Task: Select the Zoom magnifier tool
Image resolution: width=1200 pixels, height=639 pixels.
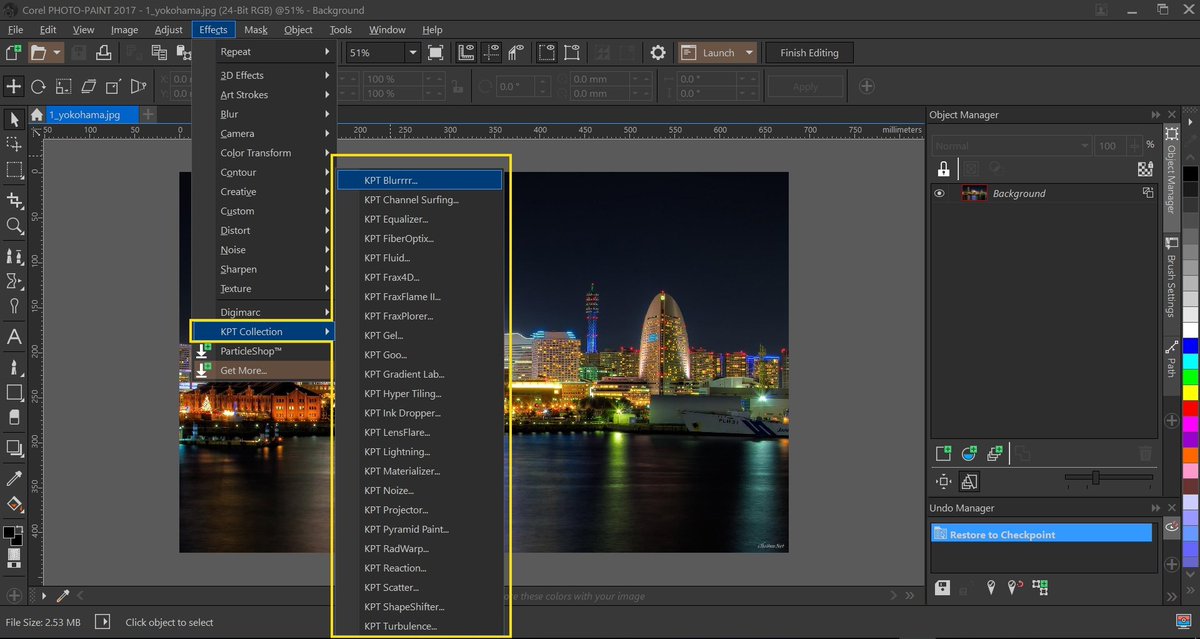Action: point(14,227)
